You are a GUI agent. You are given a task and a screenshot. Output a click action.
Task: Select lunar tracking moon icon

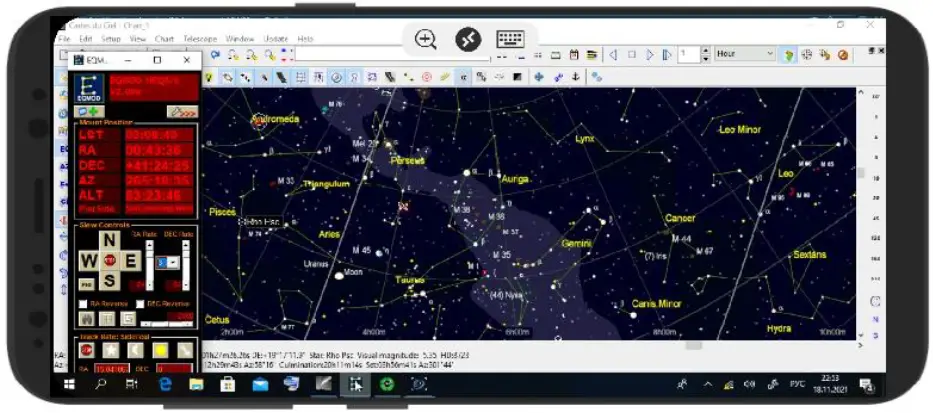135,351
